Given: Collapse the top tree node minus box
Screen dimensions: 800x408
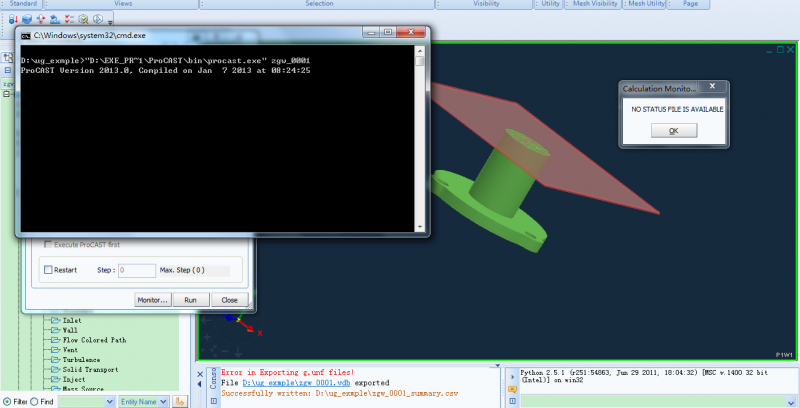Looking at the screenshot, I should coord(6,94).
